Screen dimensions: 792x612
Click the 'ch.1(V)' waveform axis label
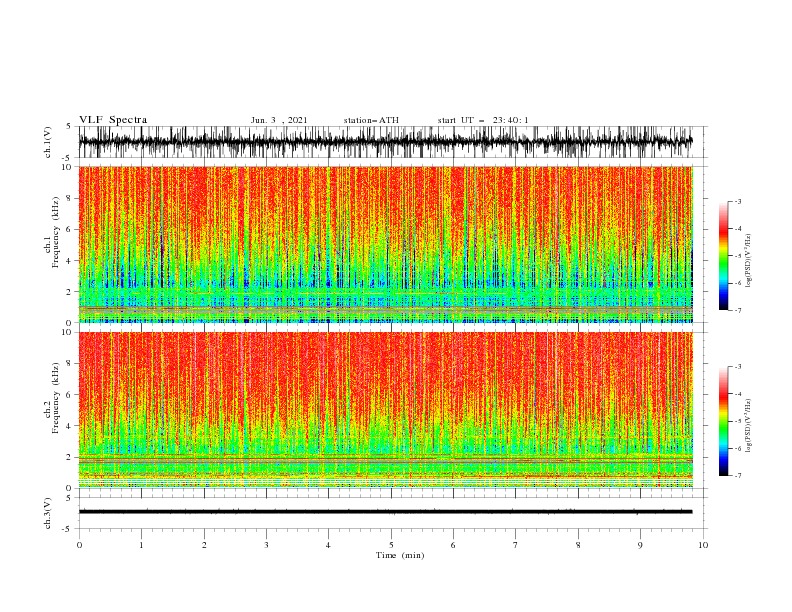[x=48, y=142]
